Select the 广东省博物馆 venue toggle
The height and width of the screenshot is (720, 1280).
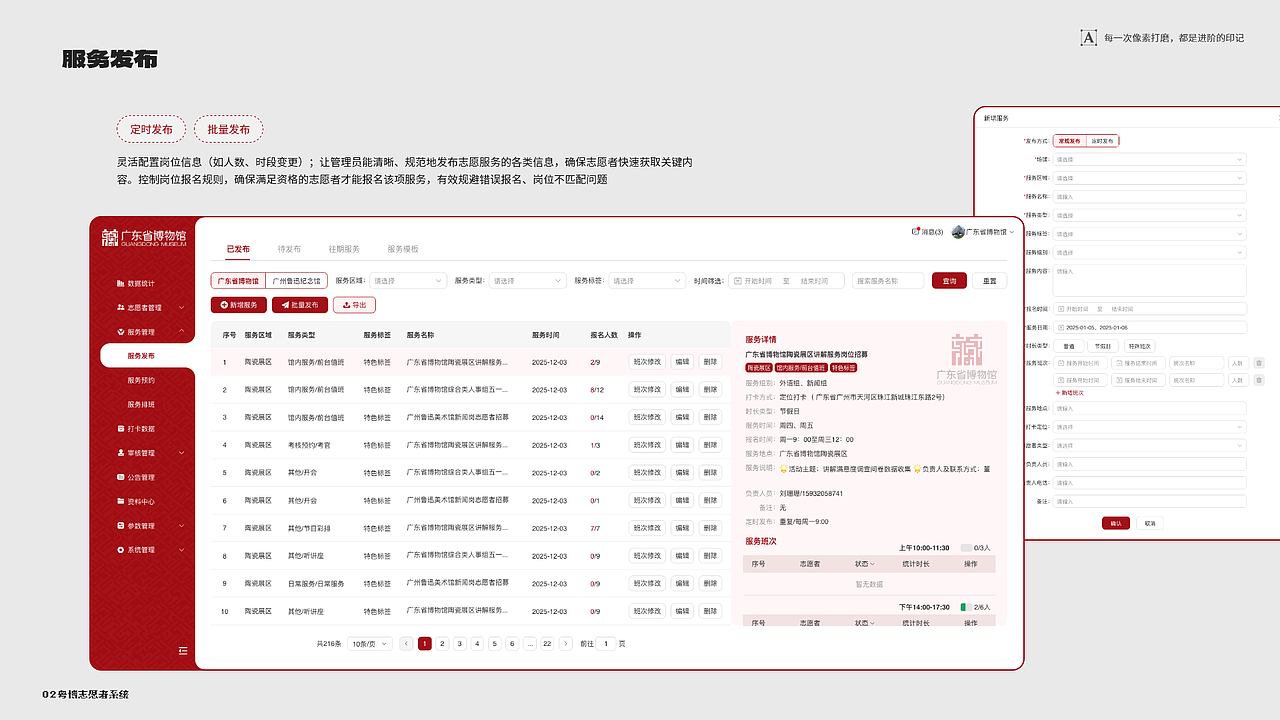tap(239, 281)
